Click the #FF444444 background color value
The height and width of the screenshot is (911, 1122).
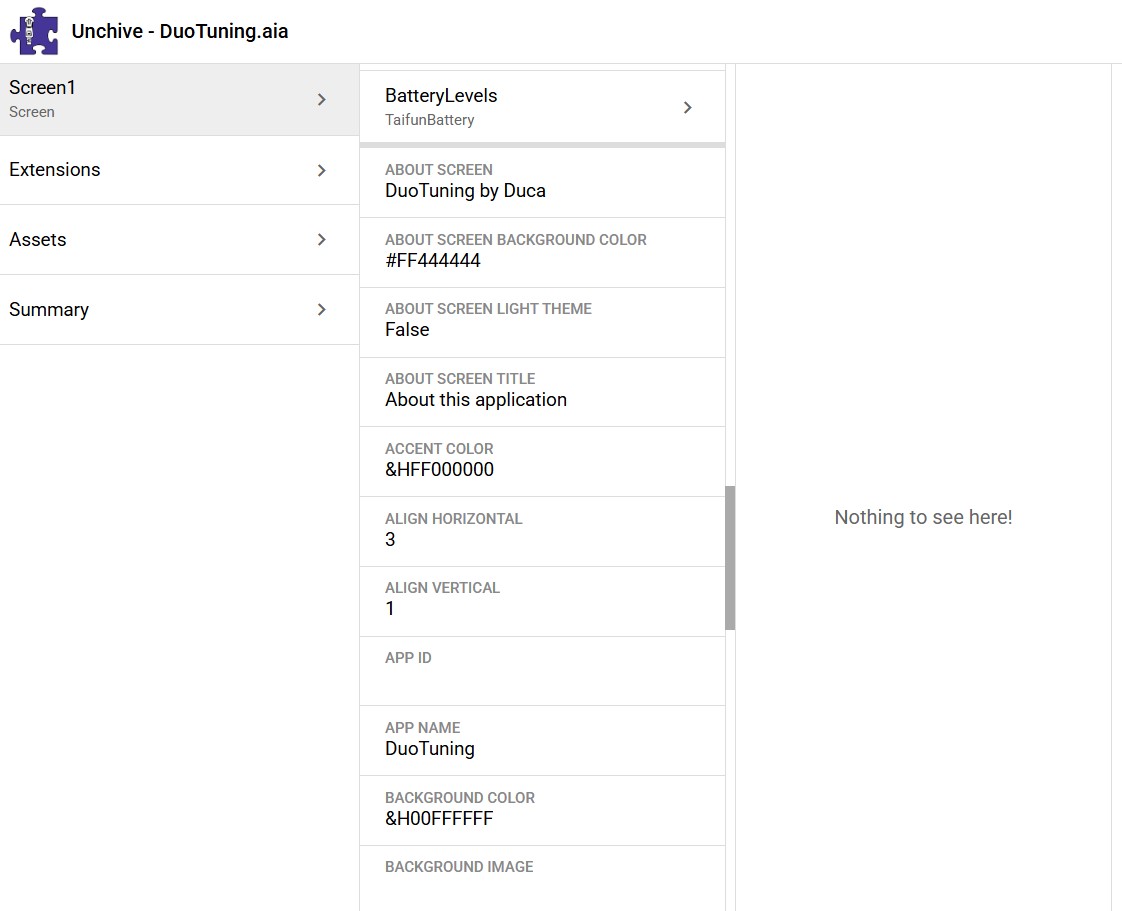point(433,261)
